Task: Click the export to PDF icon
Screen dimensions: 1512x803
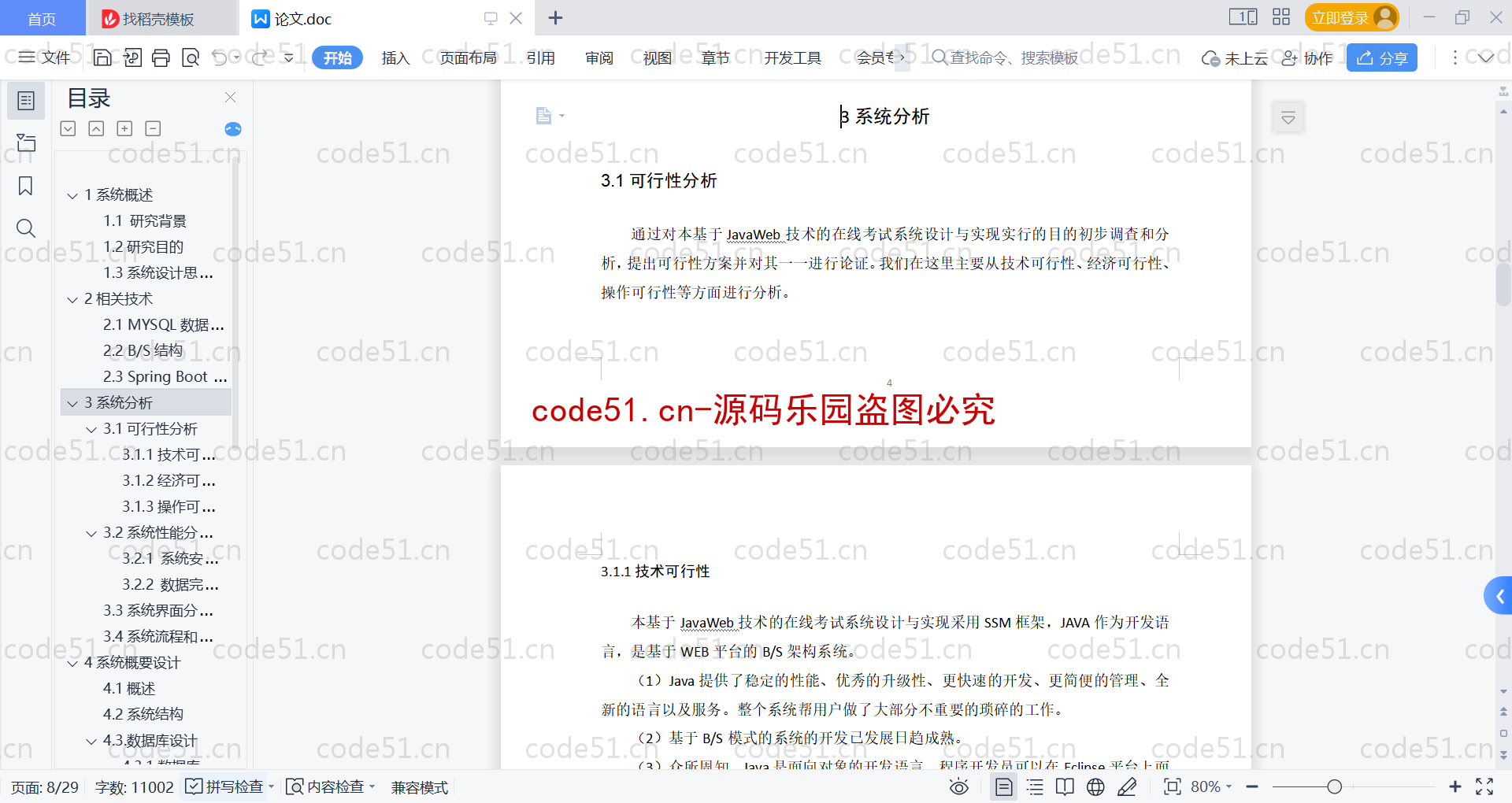Action: [x=132, y=57]
